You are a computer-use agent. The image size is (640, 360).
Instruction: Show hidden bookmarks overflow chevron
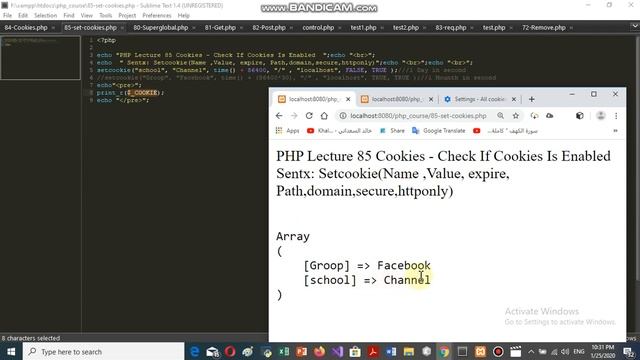[x=615, y=131]
